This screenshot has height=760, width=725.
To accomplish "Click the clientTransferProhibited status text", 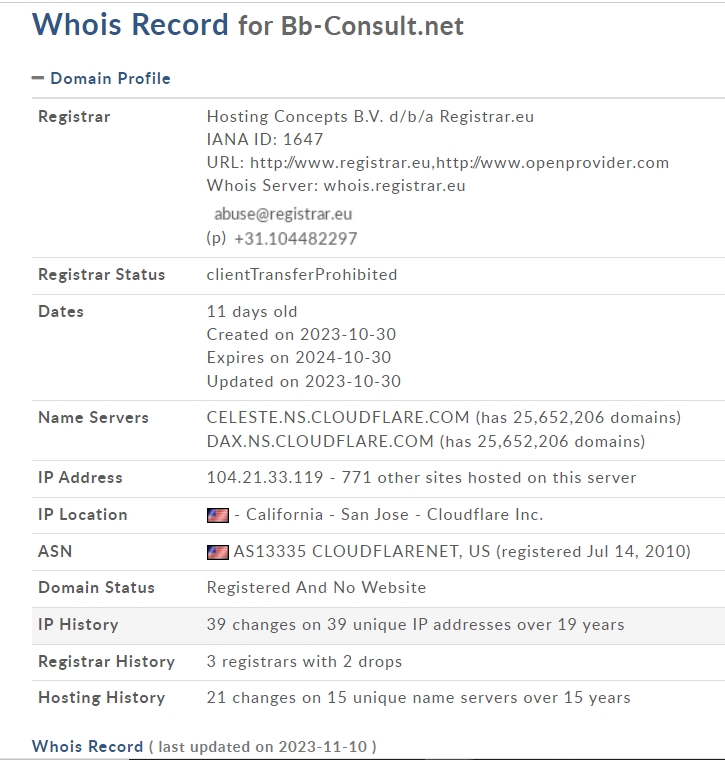I will [x=302, y=275].
